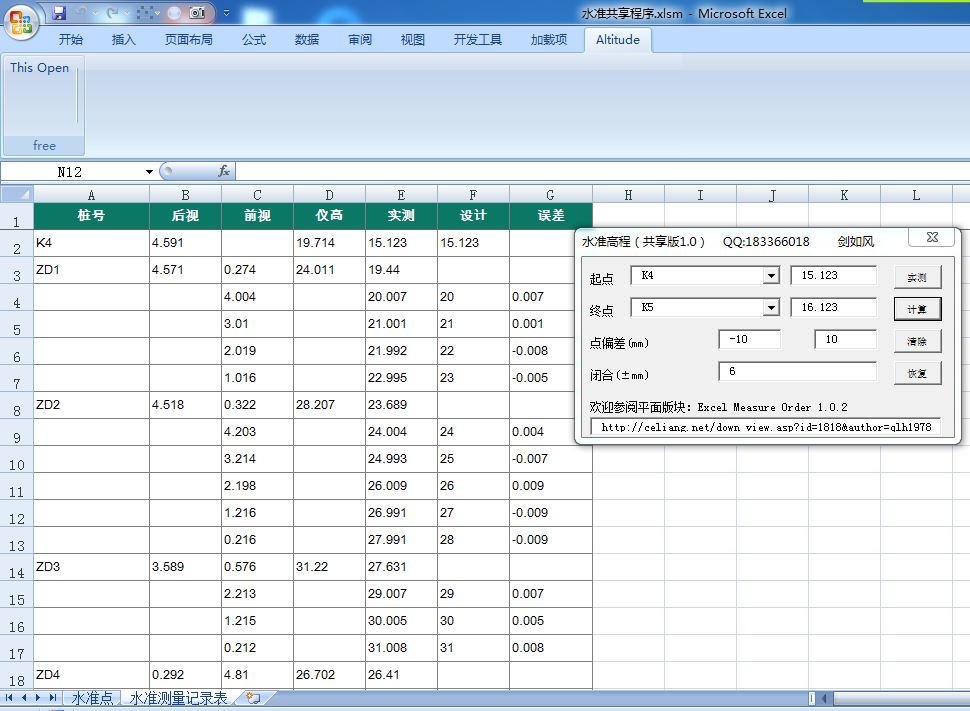Click the next sheet navigation arrow
Image resolution: width=970 pixels, height=711 pixels.
click(38, 698)
